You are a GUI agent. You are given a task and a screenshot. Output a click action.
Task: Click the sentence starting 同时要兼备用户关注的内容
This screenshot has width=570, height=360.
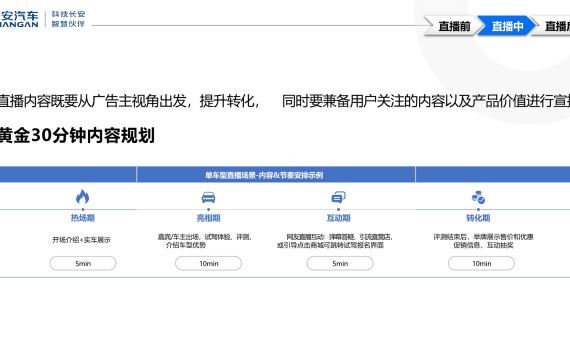[x=426, y=101]
